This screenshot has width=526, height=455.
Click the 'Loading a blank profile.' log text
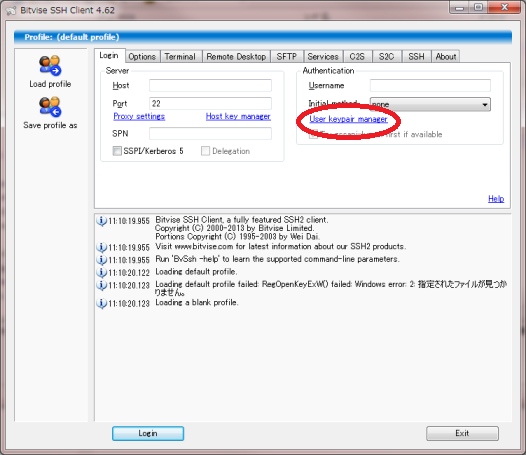[197, 303]
